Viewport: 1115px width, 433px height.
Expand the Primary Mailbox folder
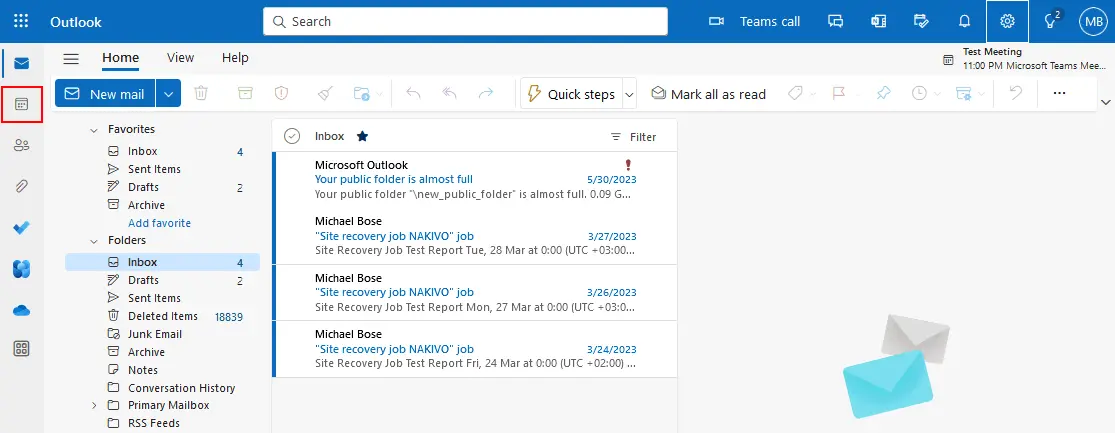(x=94, y=406)
